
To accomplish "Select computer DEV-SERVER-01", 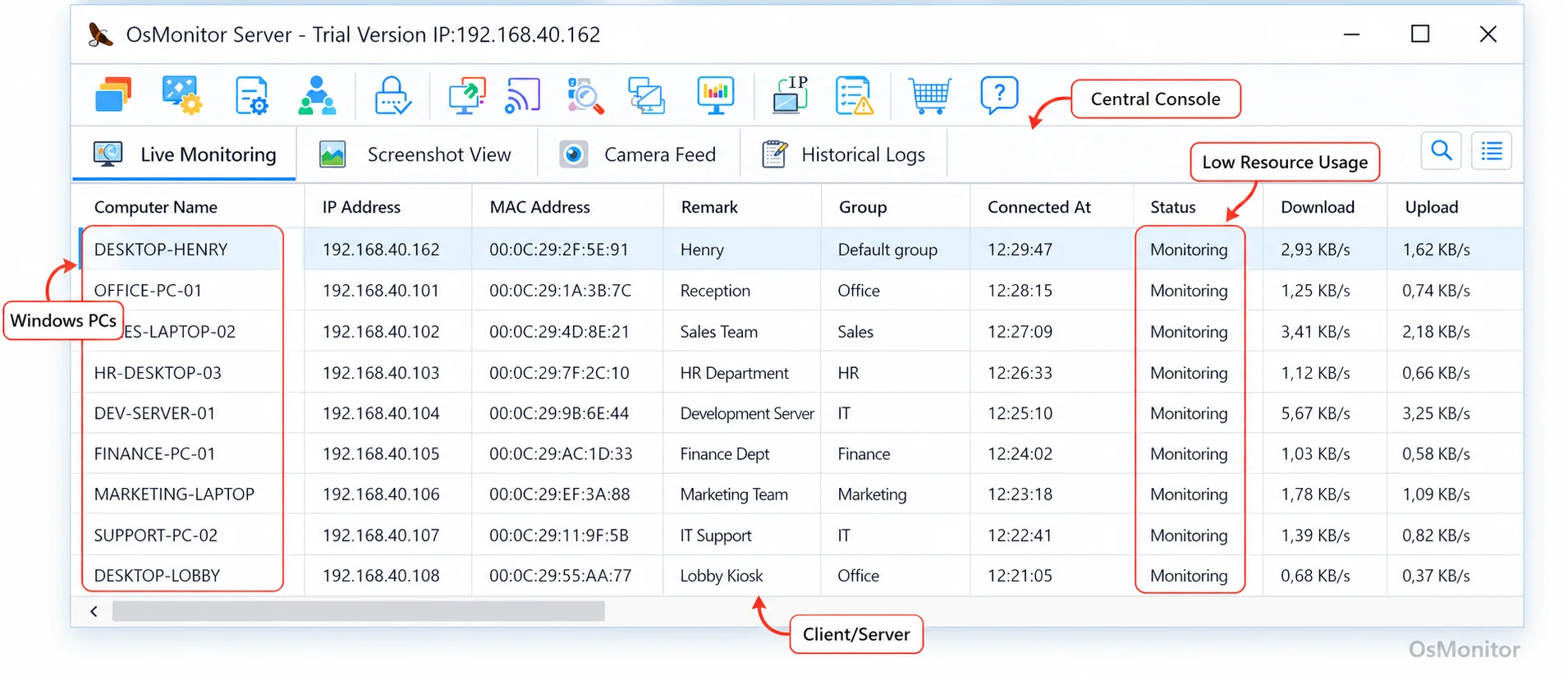I will click(x=154, y=413).
